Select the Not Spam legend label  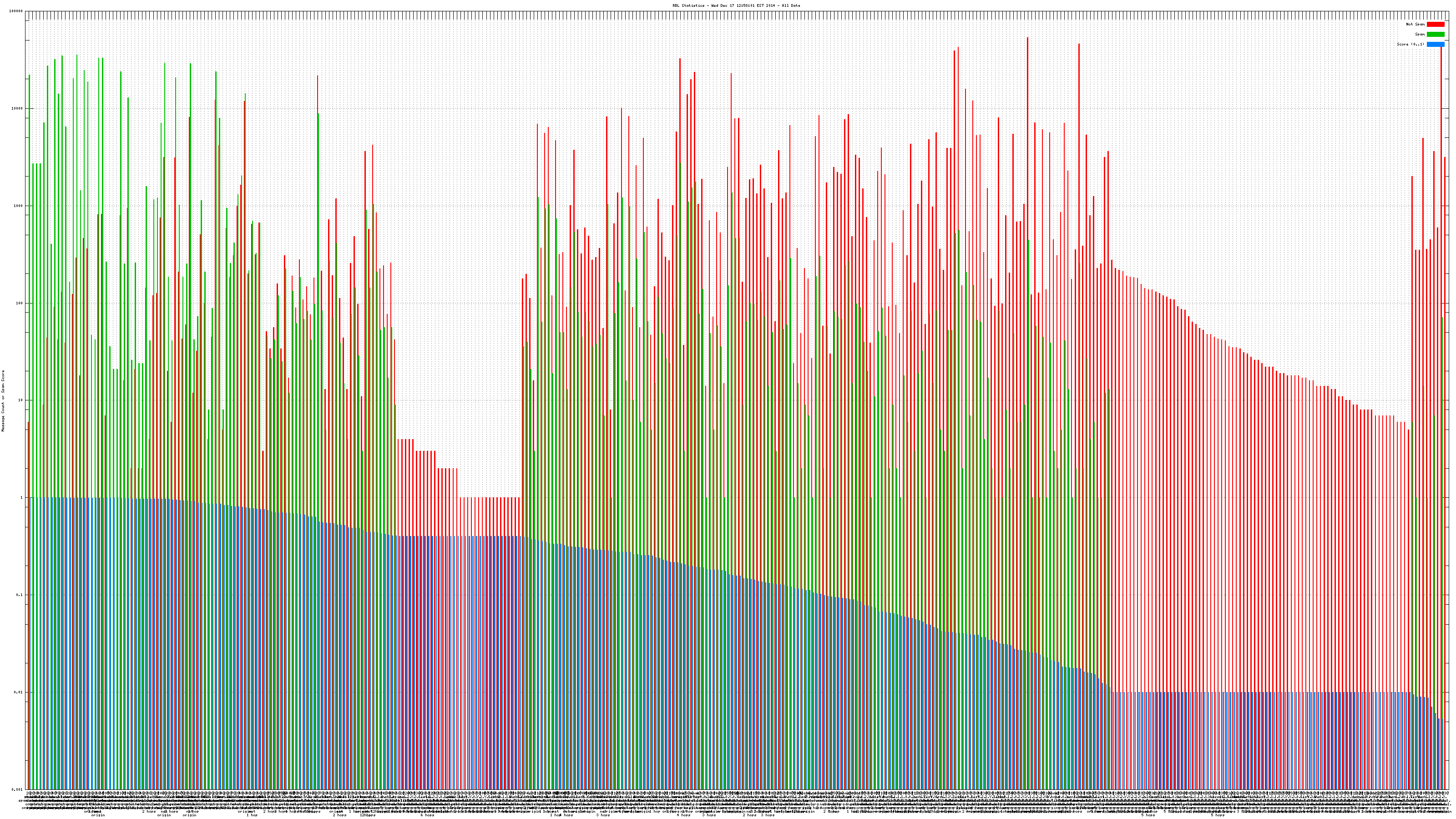click(x=1416, y=24)
